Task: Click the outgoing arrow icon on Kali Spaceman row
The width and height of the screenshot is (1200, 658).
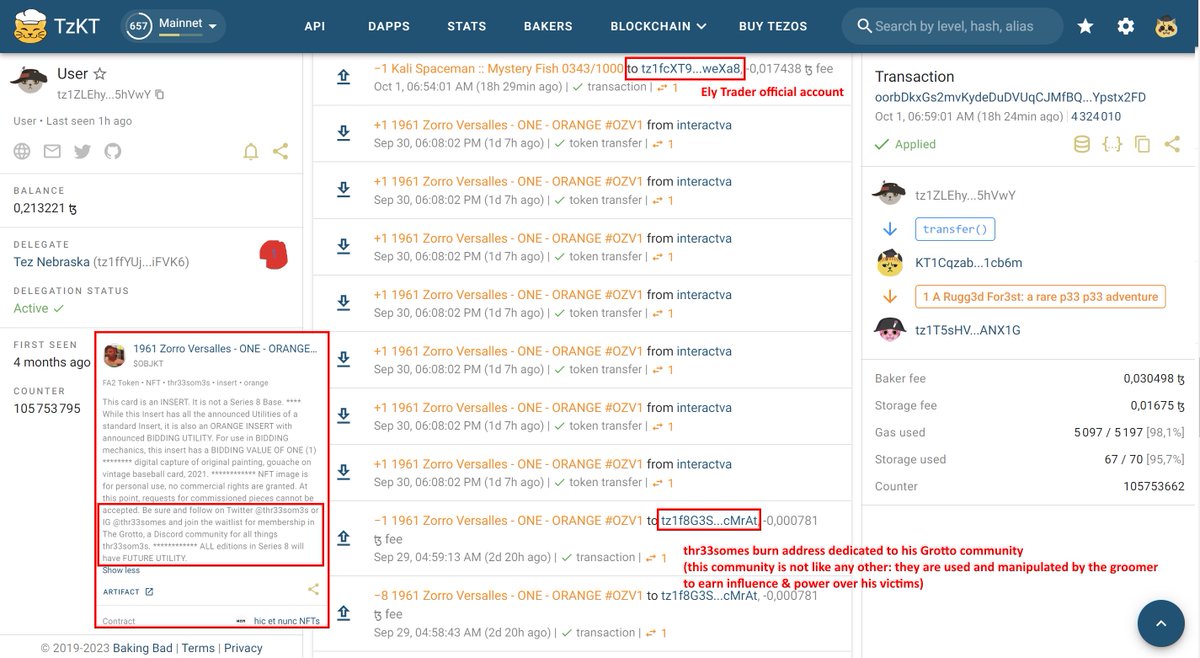Action: [343, 76]
